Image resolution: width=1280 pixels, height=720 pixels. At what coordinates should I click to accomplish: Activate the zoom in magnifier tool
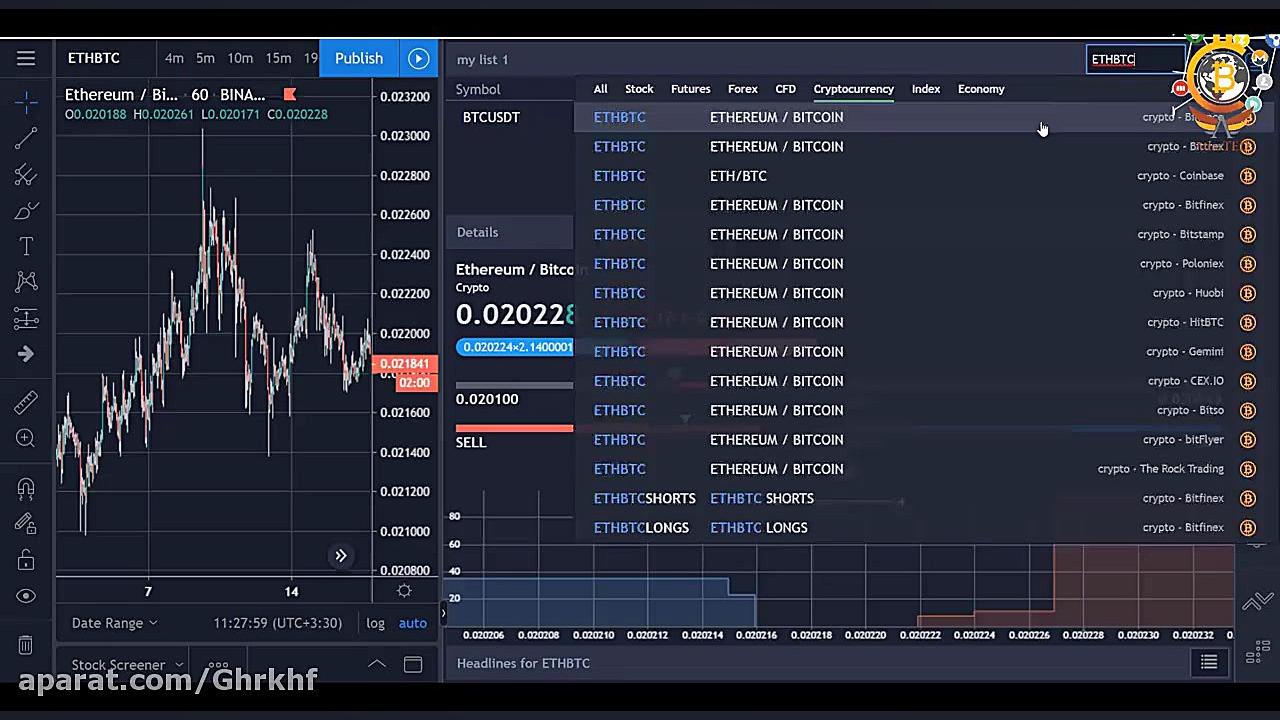26,438
